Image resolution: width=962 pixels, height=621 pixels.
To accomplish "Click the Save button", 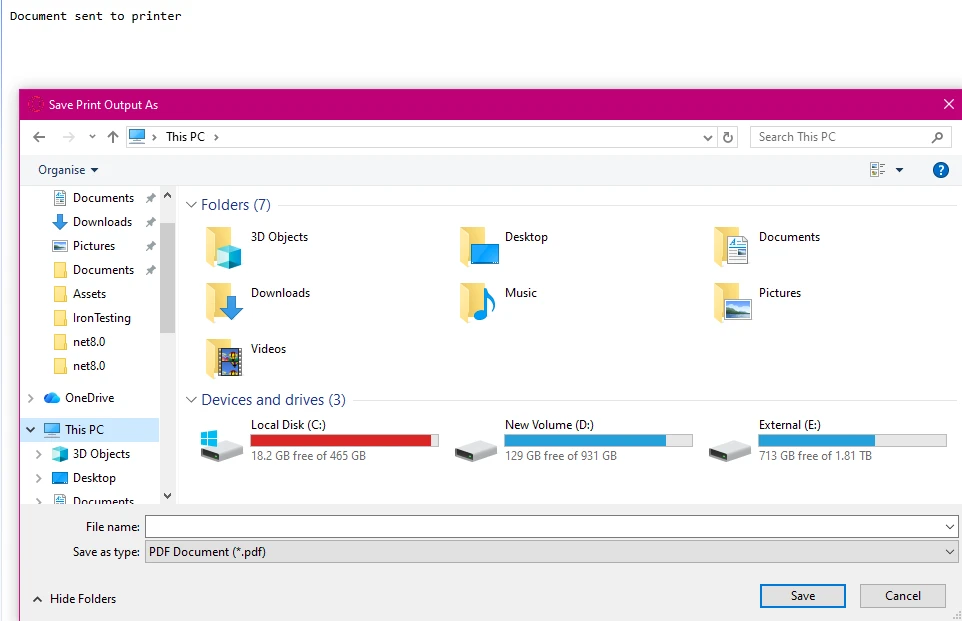I will pyautogui.click(x=801, y=595).
